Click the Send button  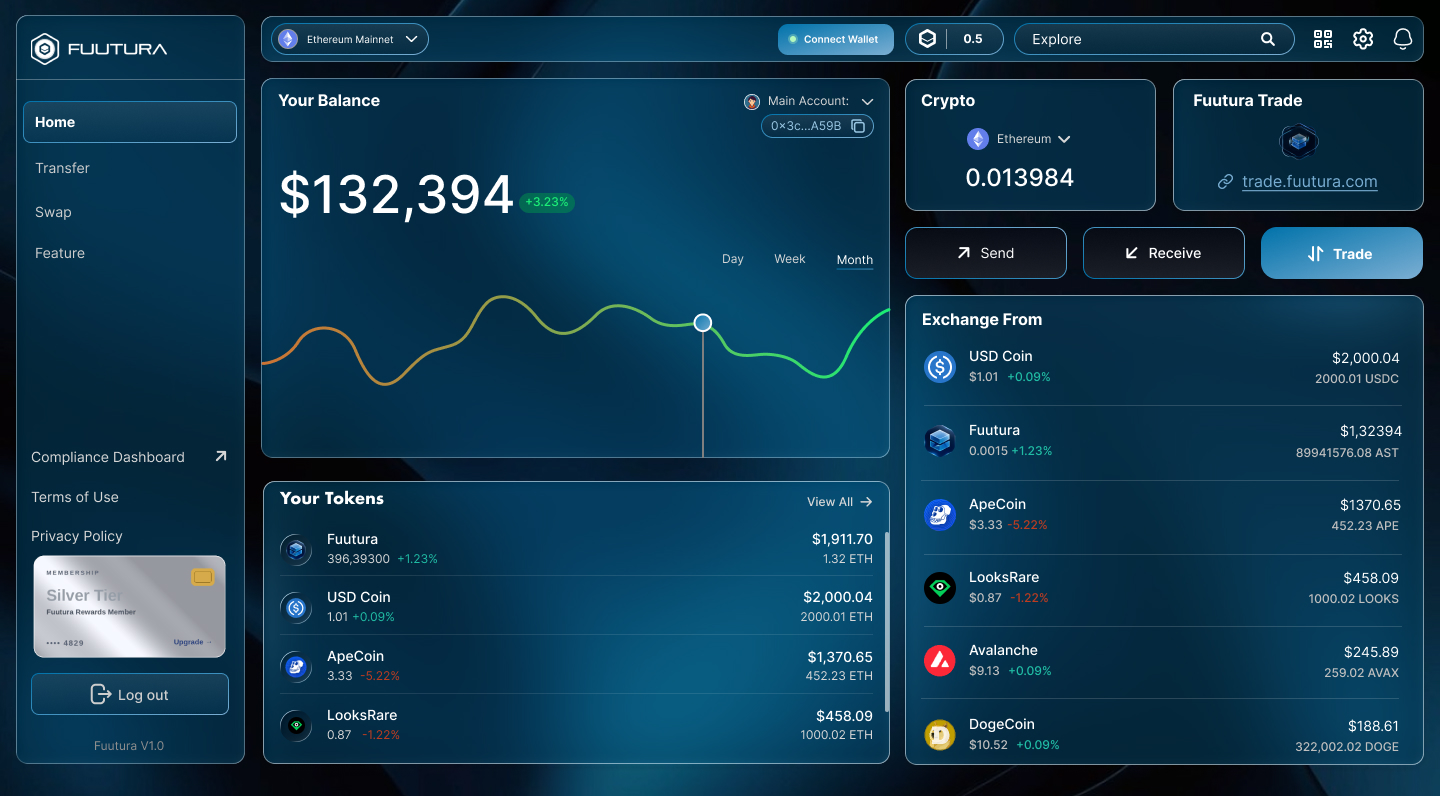click(x=986, y=253)
